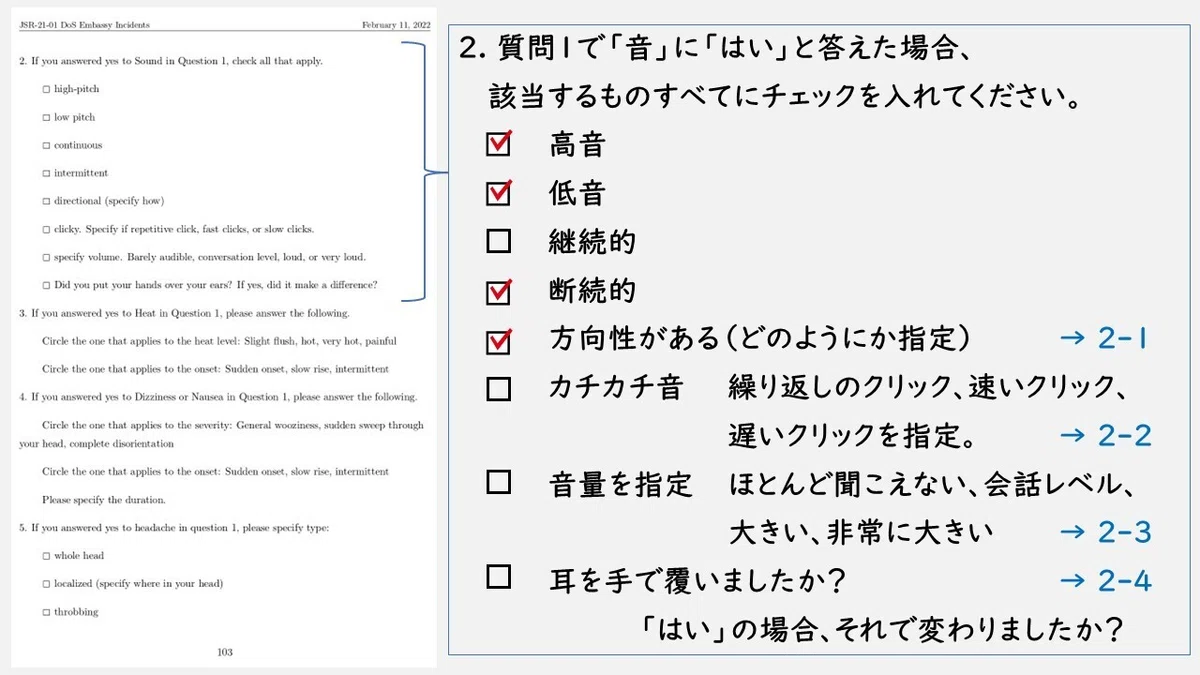Viewport: 1200px width, 675px height.
Task: Uncheck the 低音 checkbox
Action: pos(498,192)
